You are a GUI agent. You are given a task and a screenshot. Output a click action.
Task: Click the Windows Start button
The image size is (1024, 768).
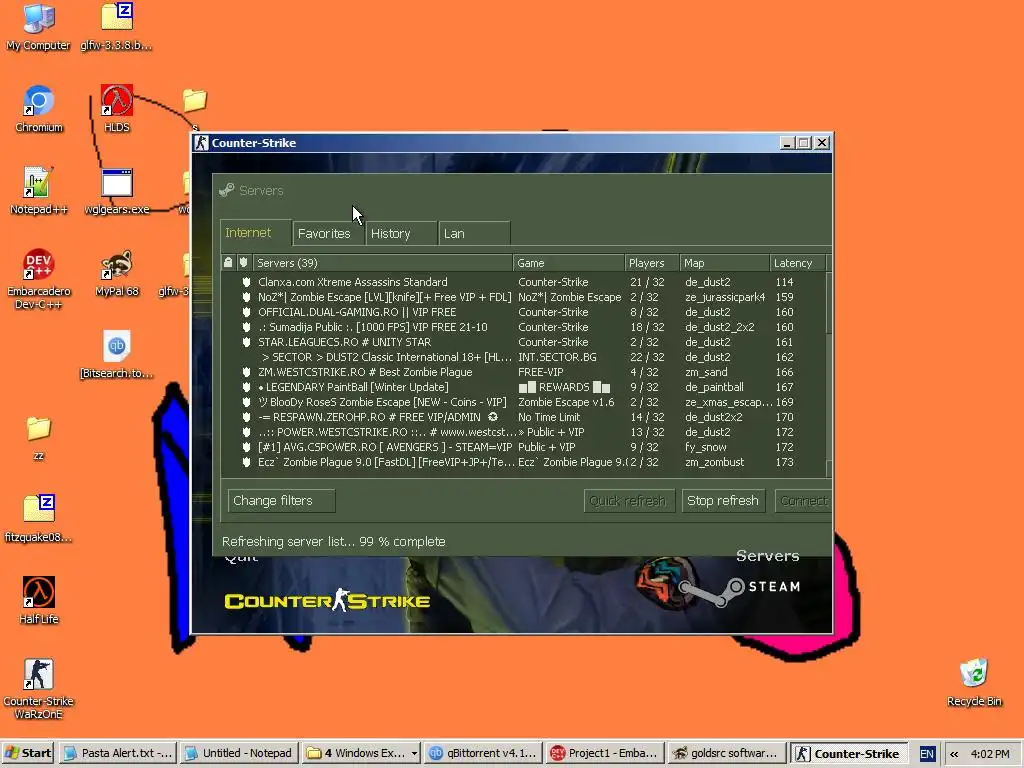pos(28,753)
